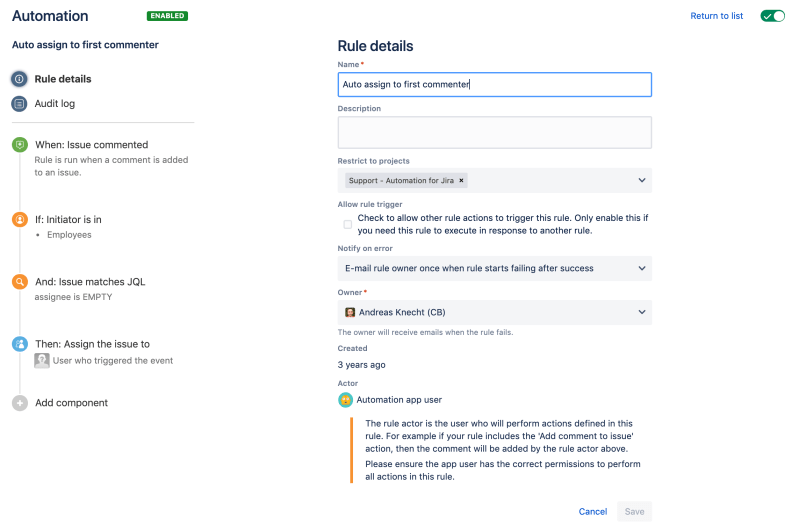Click 'The owner will receive emails' hint
This screenshot has width=799, height=530.
tap(425, 332)
